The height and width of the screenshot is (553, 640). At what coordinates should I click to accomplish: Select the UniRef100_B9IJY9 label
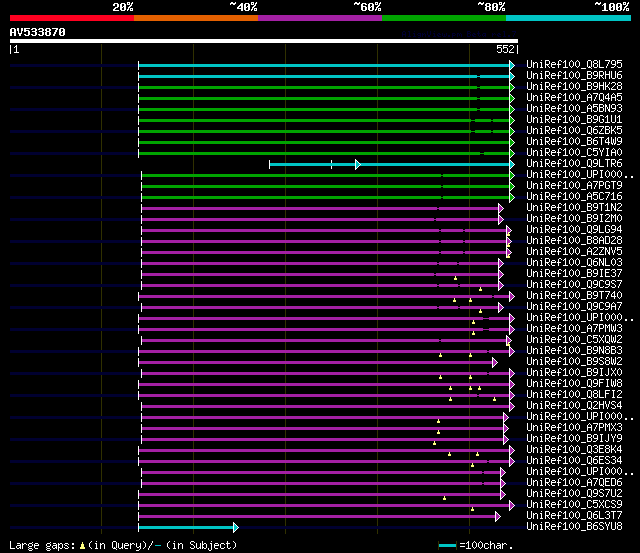pyautogui.click(x=574, y=439)
